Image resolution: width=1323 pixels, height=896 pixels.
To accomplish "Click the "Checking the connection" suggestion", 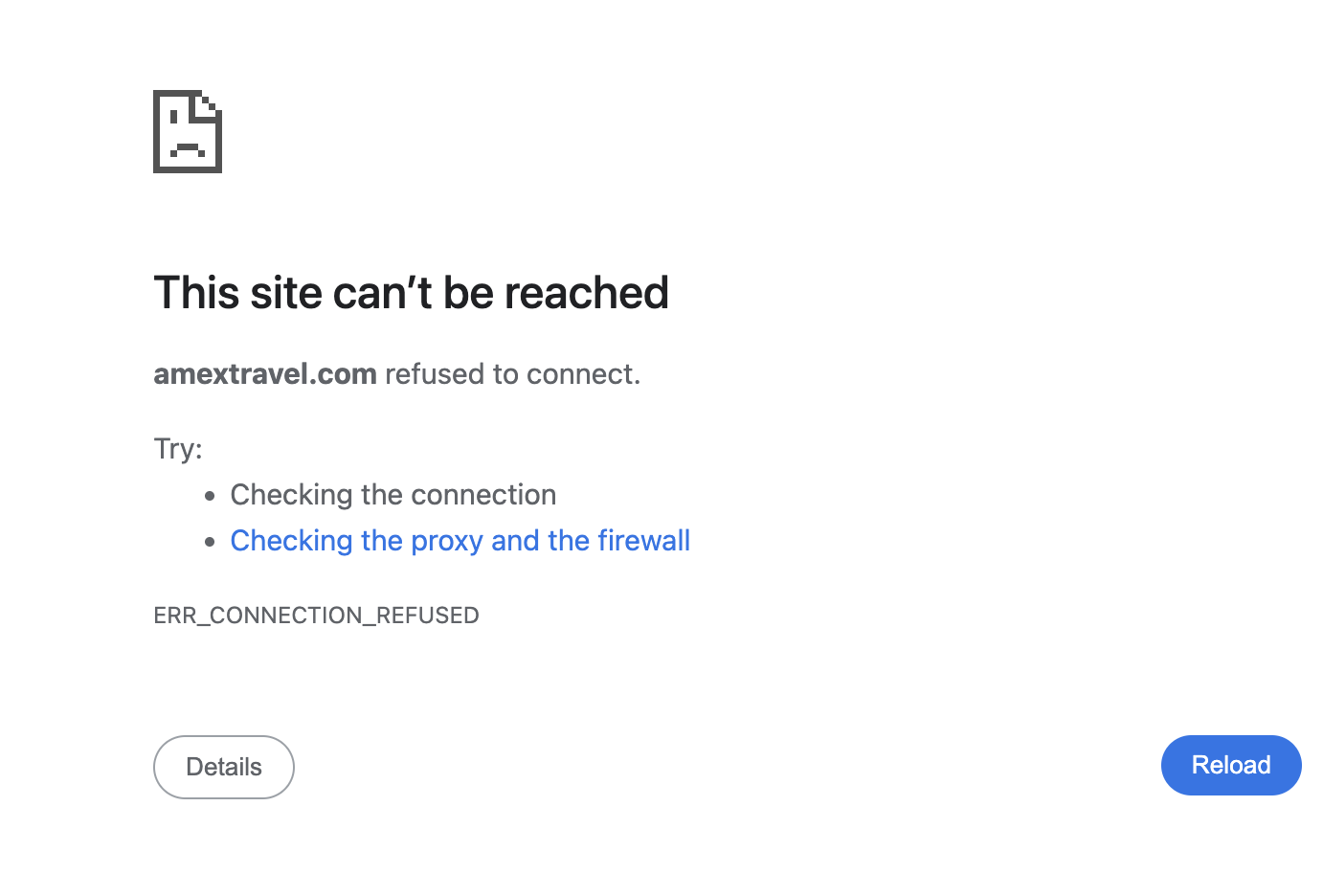I will point(392,495).
